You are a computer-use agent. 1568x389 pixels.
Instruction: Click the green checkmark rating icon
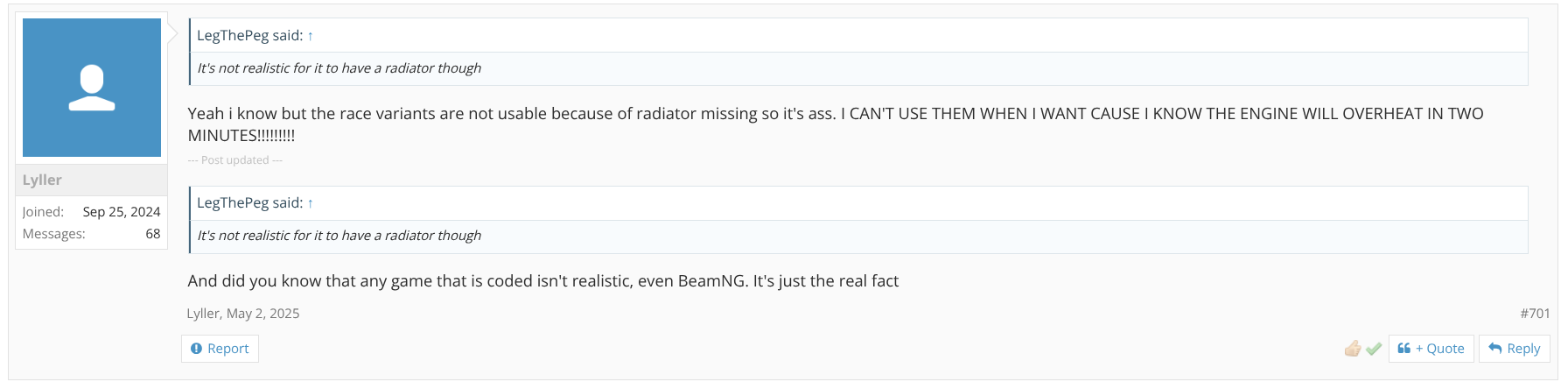tap(1374, 349)
